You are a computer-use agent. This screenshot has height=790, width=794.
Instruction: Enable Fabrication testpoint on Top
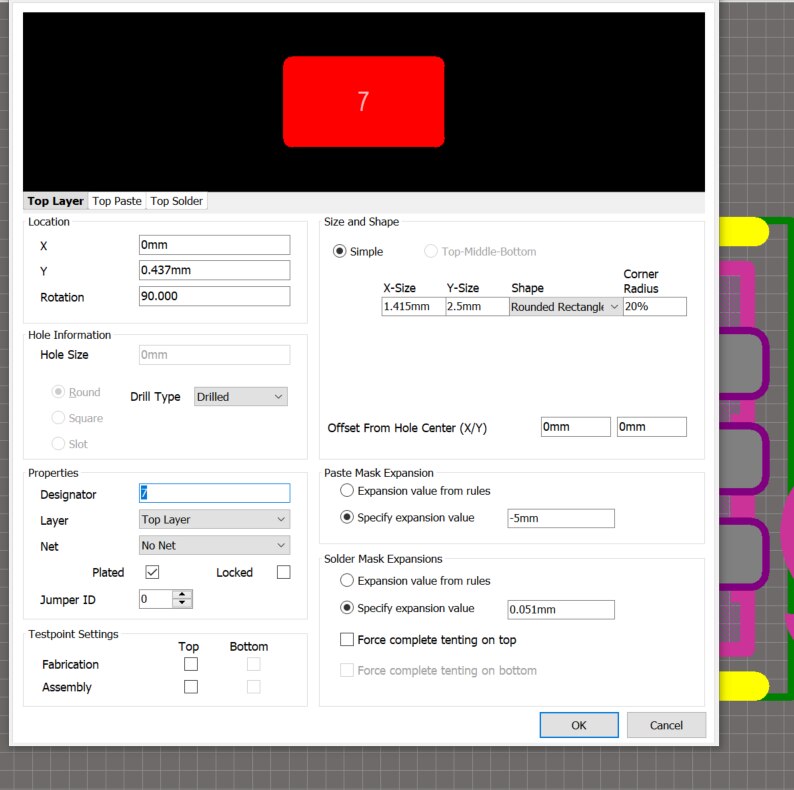pyautogui.click(x=191, y=664)
